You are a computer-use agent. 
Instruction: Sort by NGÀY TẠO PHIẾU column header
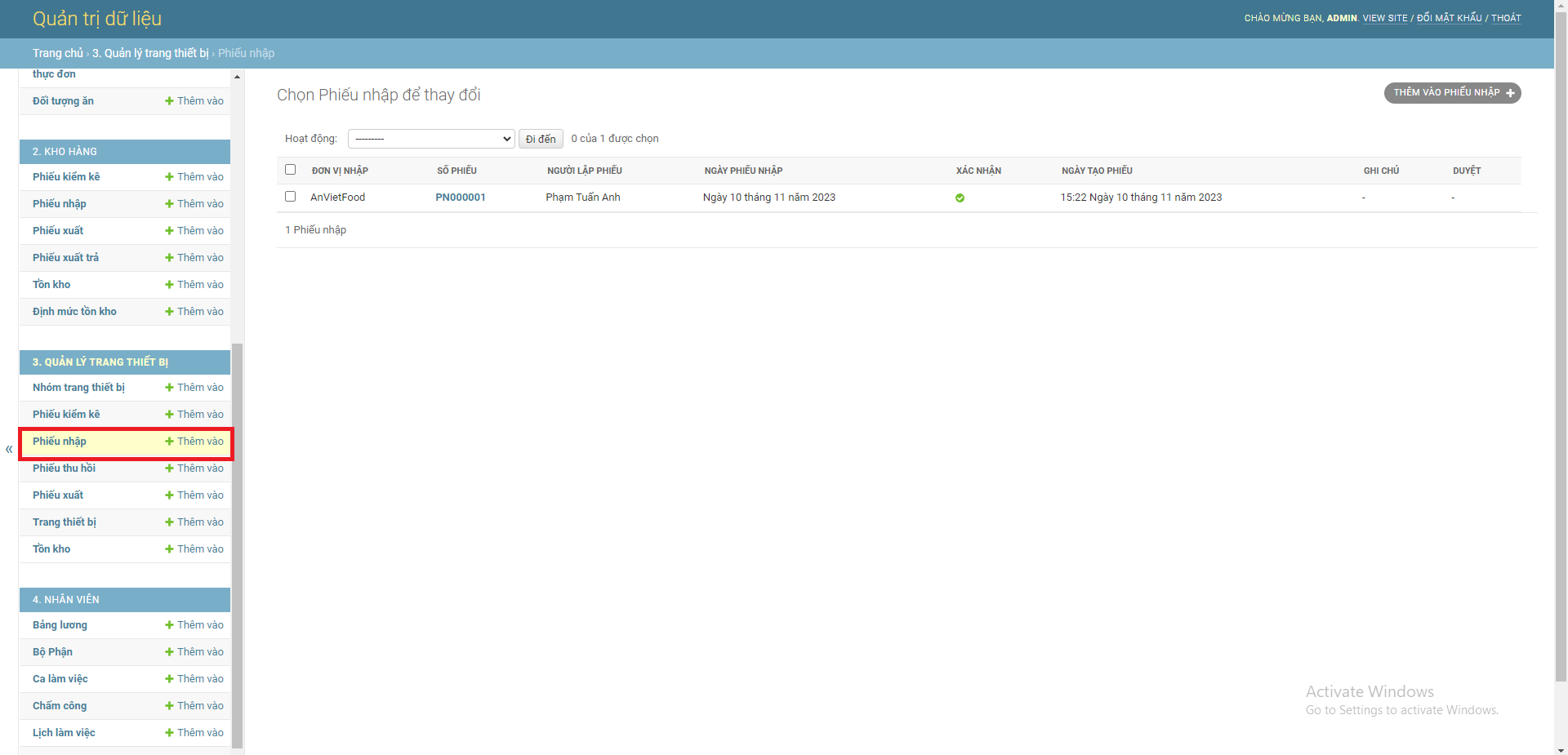[1096, 171]
